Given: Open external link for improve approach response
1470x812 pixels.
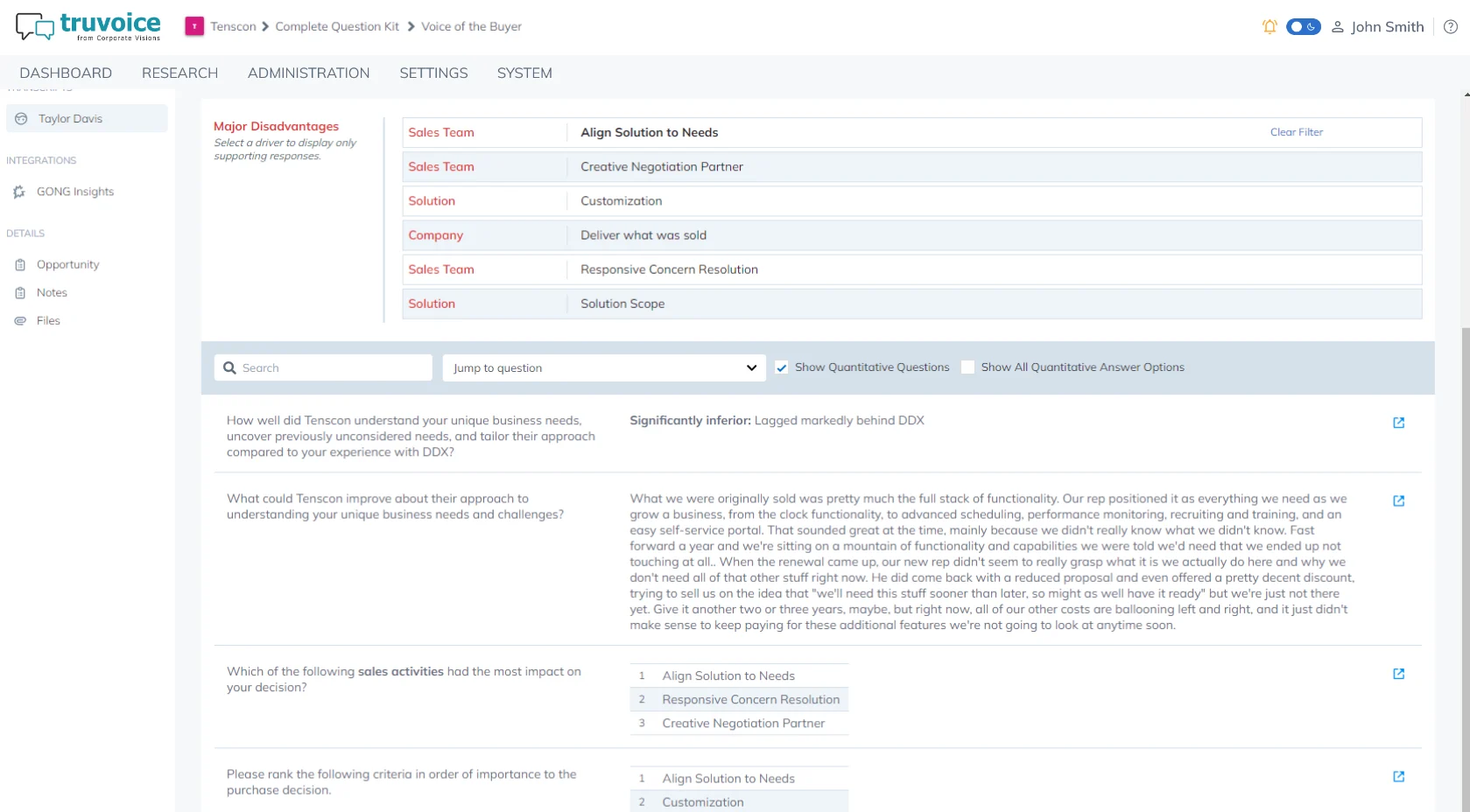Looking at the screenshot, I should point(1398,500).
